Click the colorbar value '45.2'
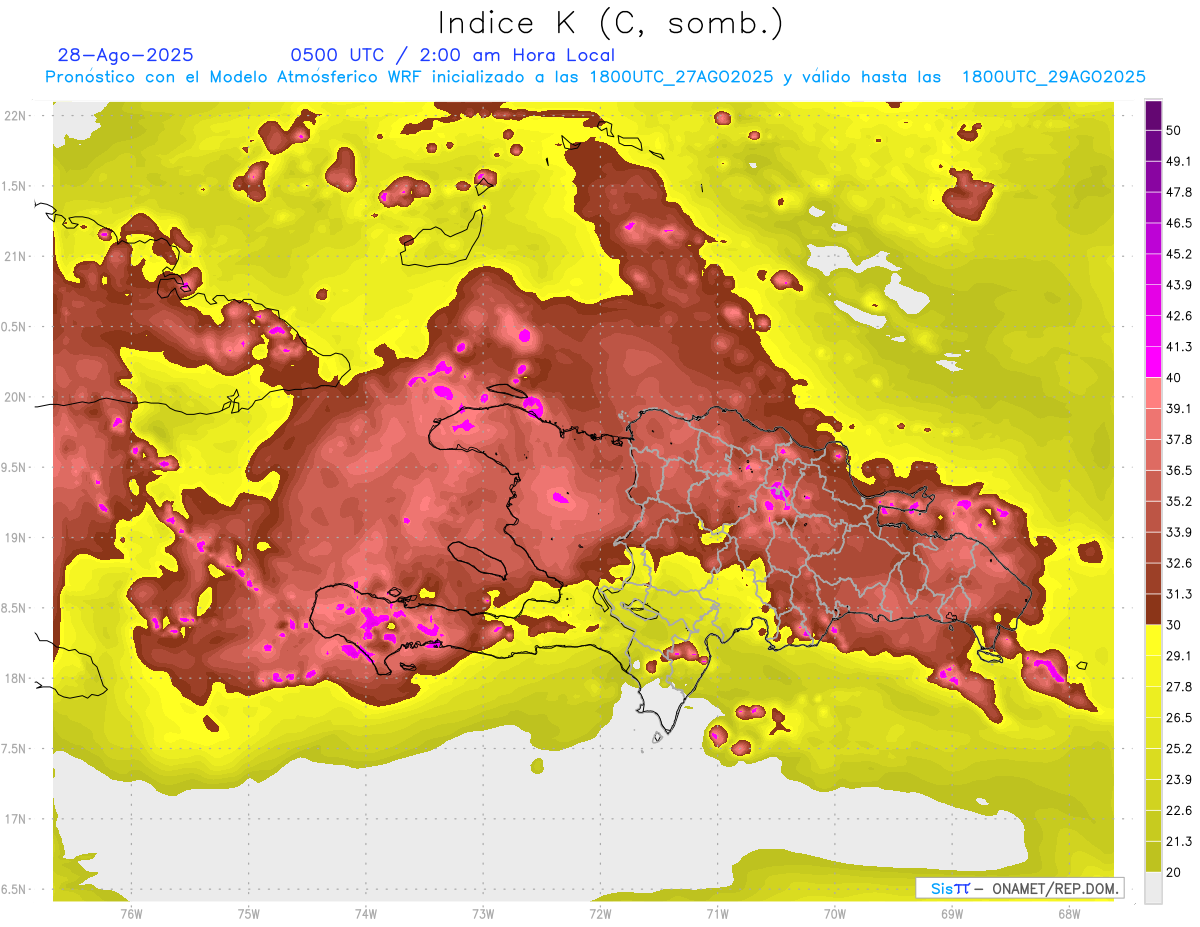This screenshot has width=1200, height=927. (1178, 254)
